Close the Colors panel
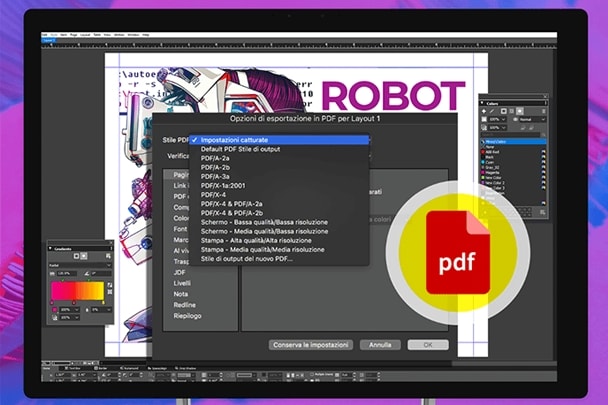Image resolution: width=608 pixels, height=405 pixels. pyautogui.click(x=545, y=97)
